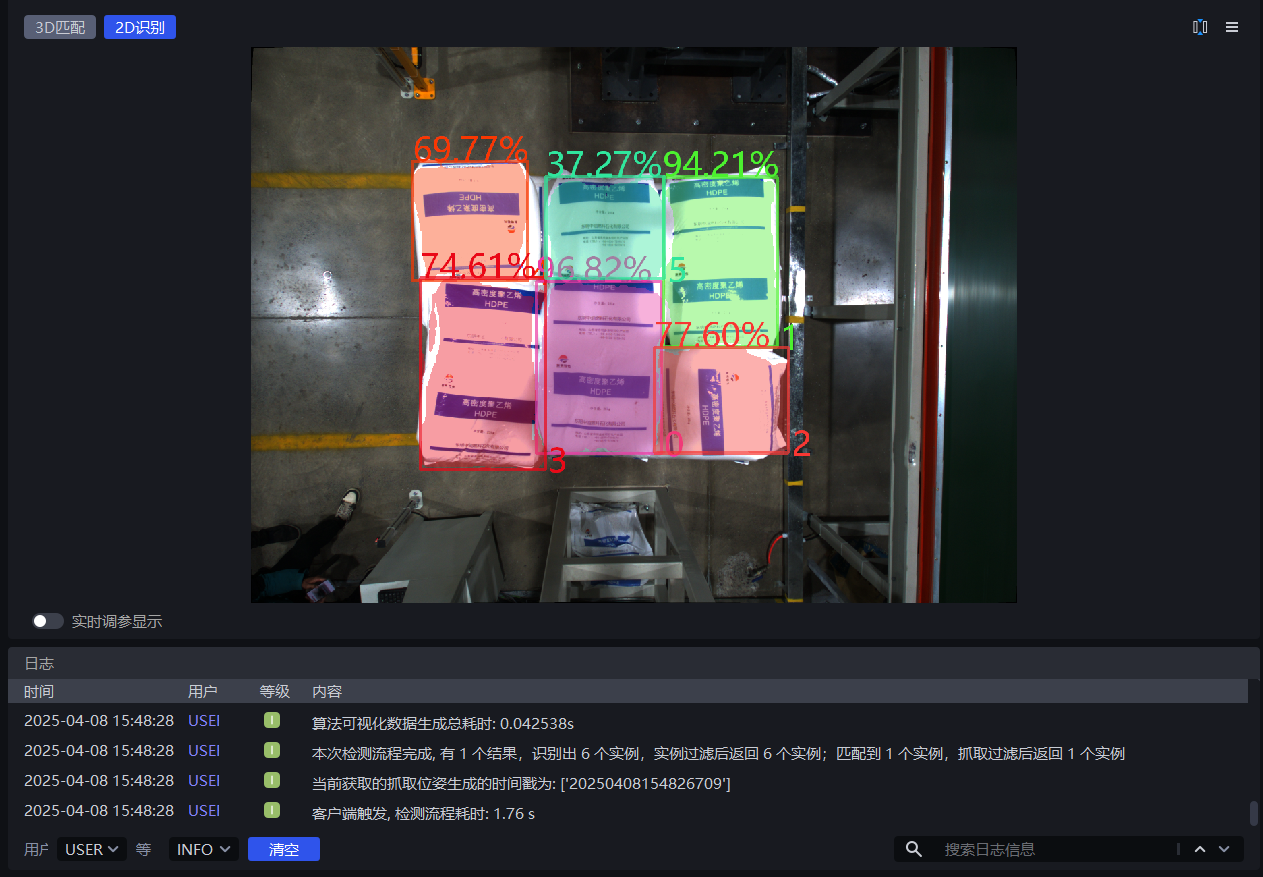Click the 时间 column header

coord(39,692)
